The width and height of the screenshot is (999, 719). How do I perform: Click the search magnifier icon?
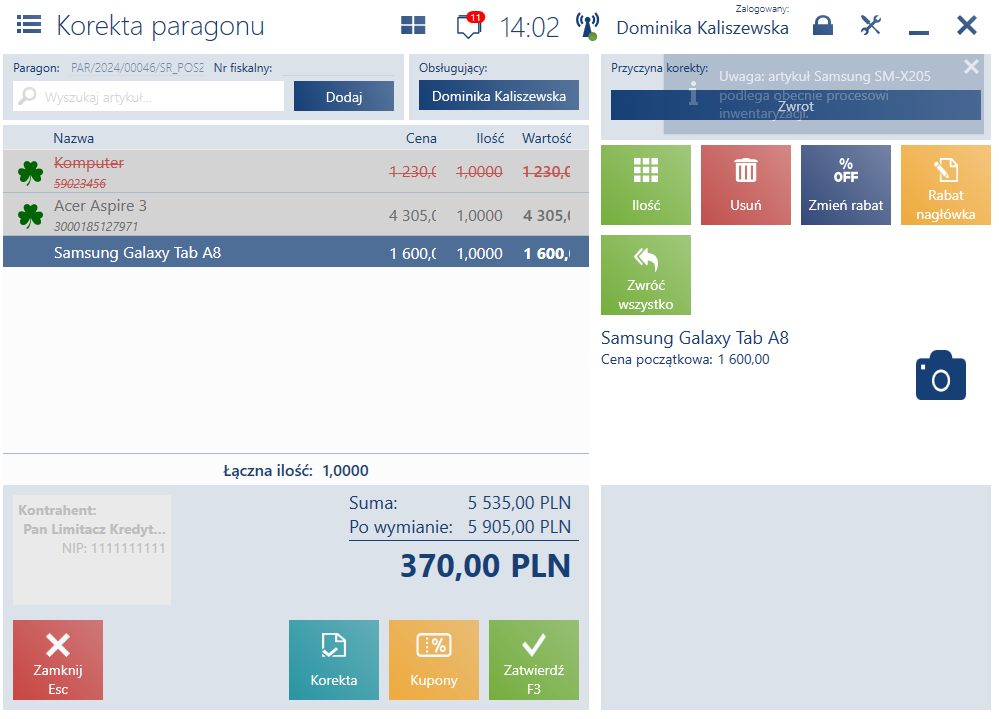point(27,96)
